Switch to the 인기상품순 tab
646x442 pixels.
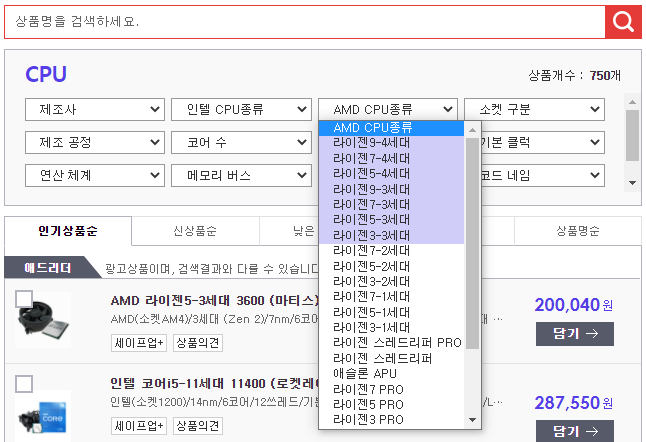[x=68, y=231]
